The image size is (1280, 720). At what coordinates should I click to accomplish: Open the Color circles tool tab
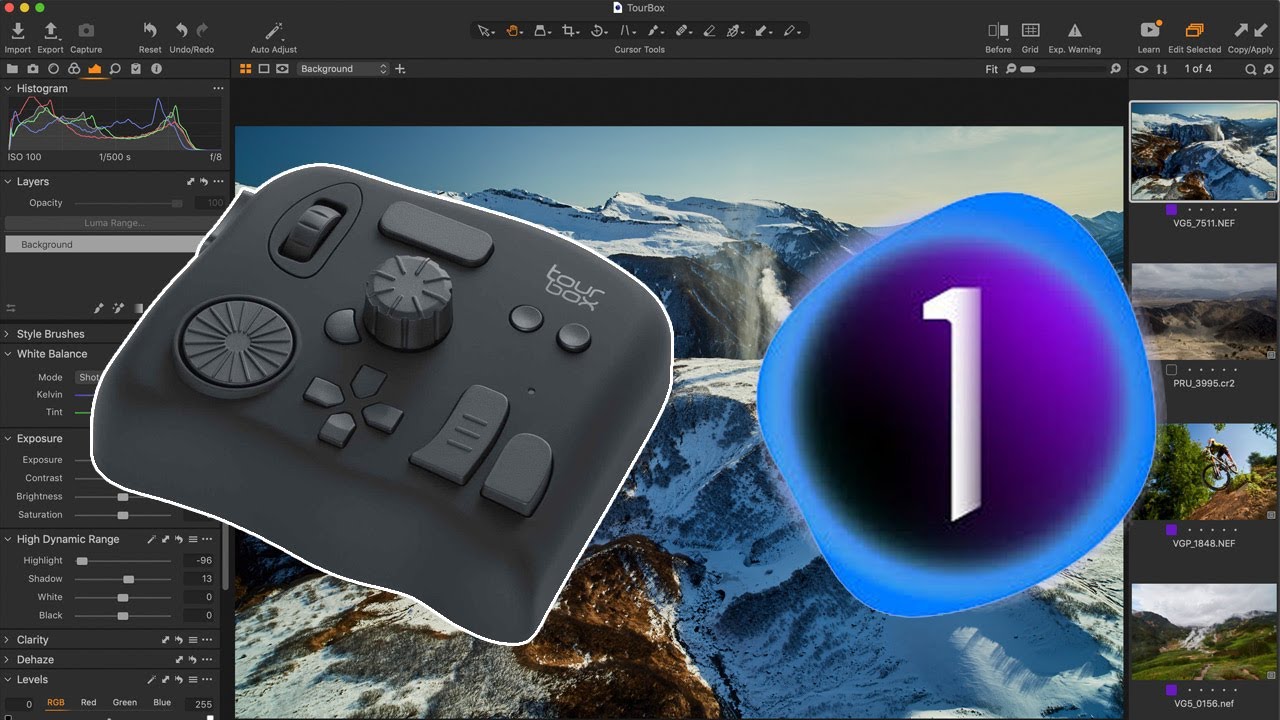(x=74, y=69)
